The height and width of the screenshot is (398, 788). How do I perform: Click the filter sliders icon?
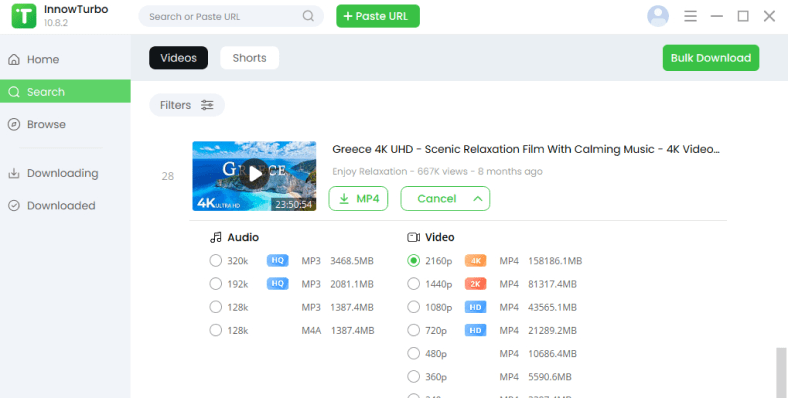click(x=207, y=105)
